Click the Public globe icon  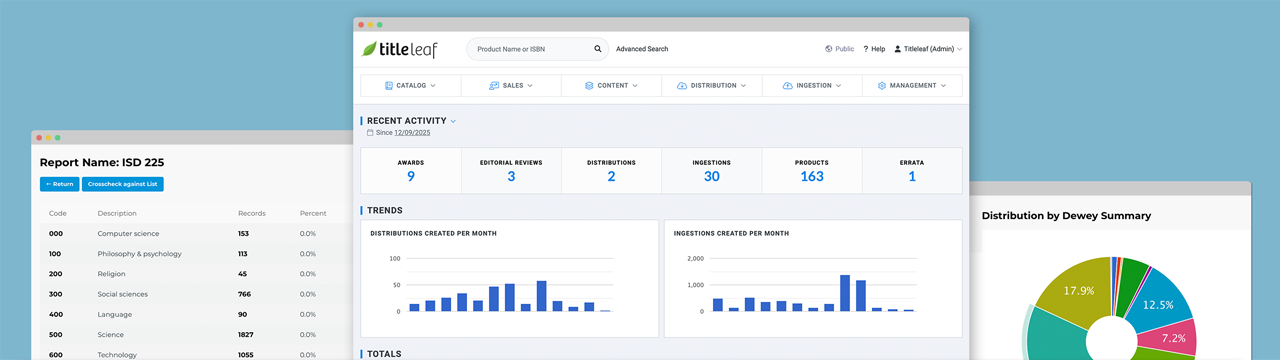829,49
